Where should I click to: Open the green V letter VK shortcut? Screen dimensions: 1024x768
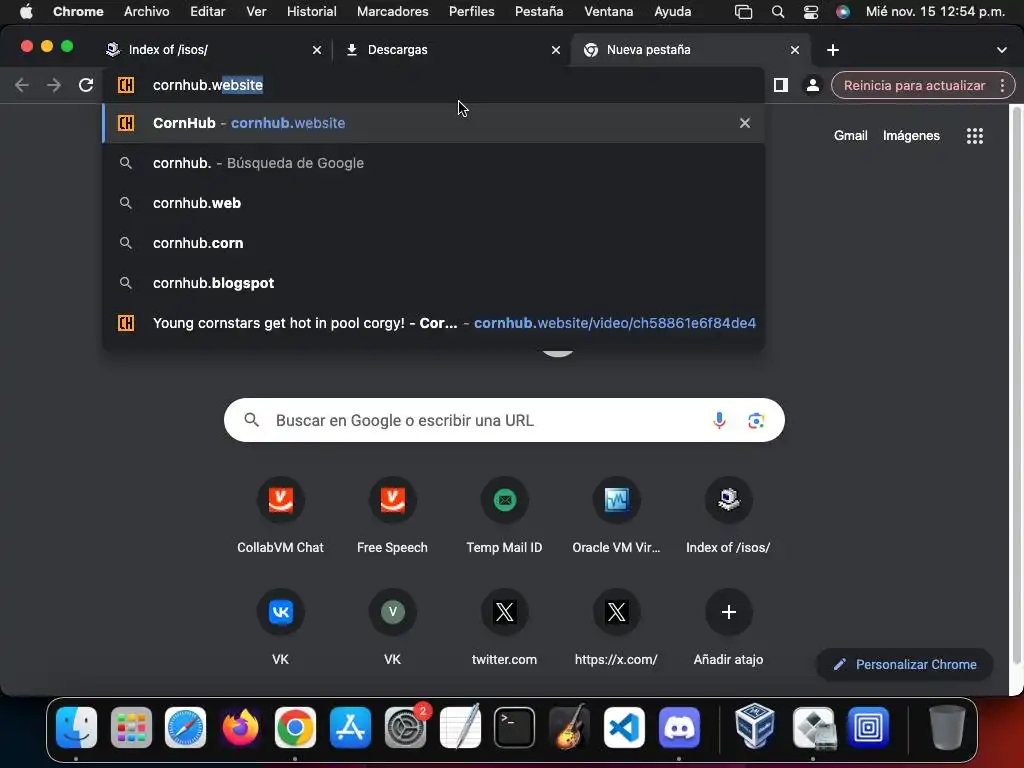[x=392, y=630]
